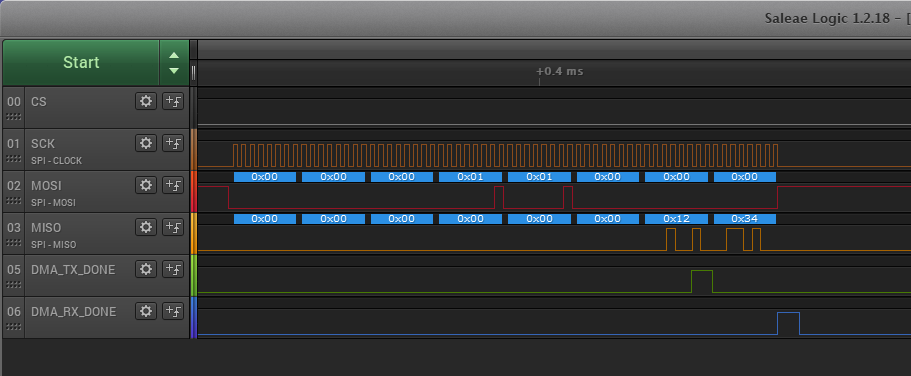
Task: Set trigger on CS channel
Action: [x=173, y=101]
